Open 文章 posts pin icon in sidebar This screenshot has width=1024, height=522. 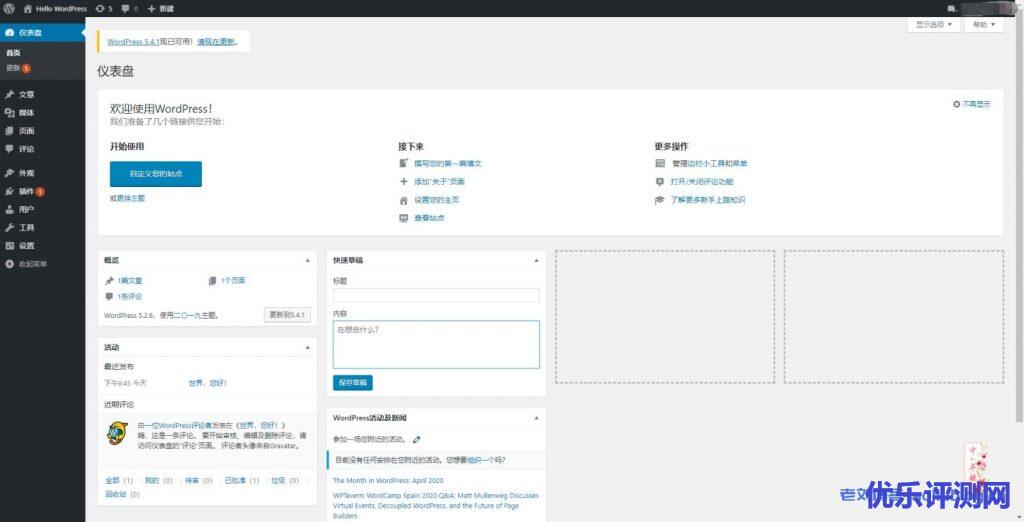(9, 95)
